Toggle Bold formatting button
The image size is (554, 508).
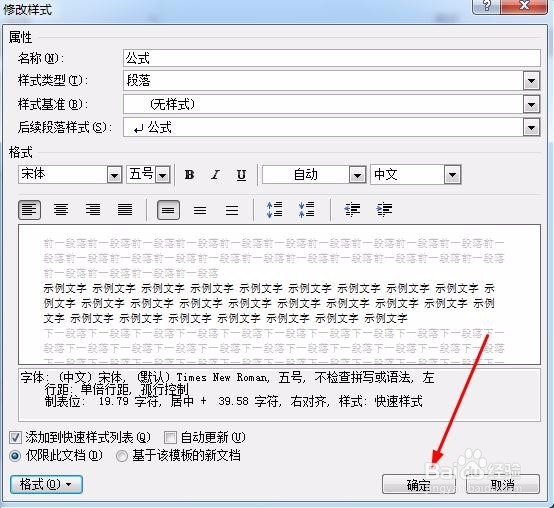point(189,175)
